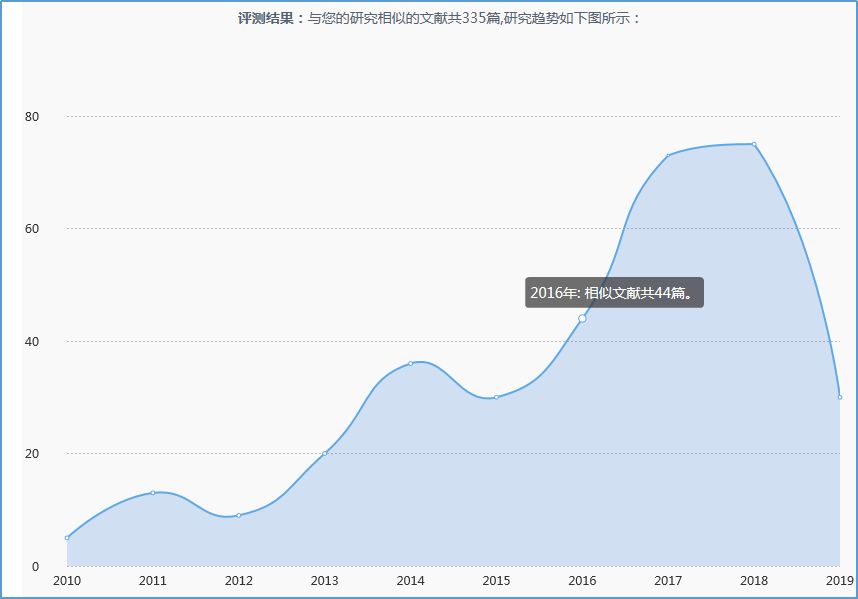Image resolution: width=858 pixels, height=599 pixels.
Task: Select the 2012 x-axis year label
Action: [x=239, y=581]
